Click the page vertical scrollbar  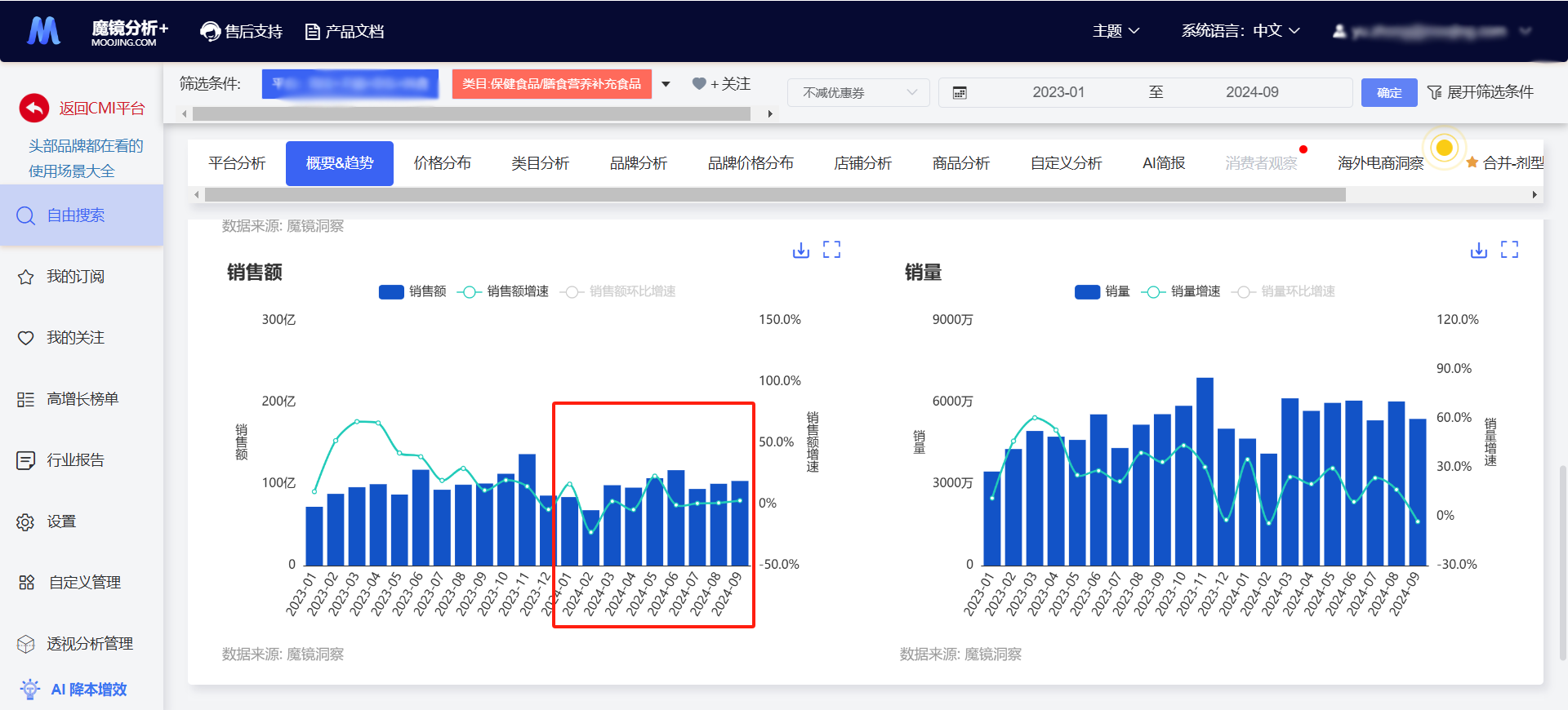tap(1562, 563)
